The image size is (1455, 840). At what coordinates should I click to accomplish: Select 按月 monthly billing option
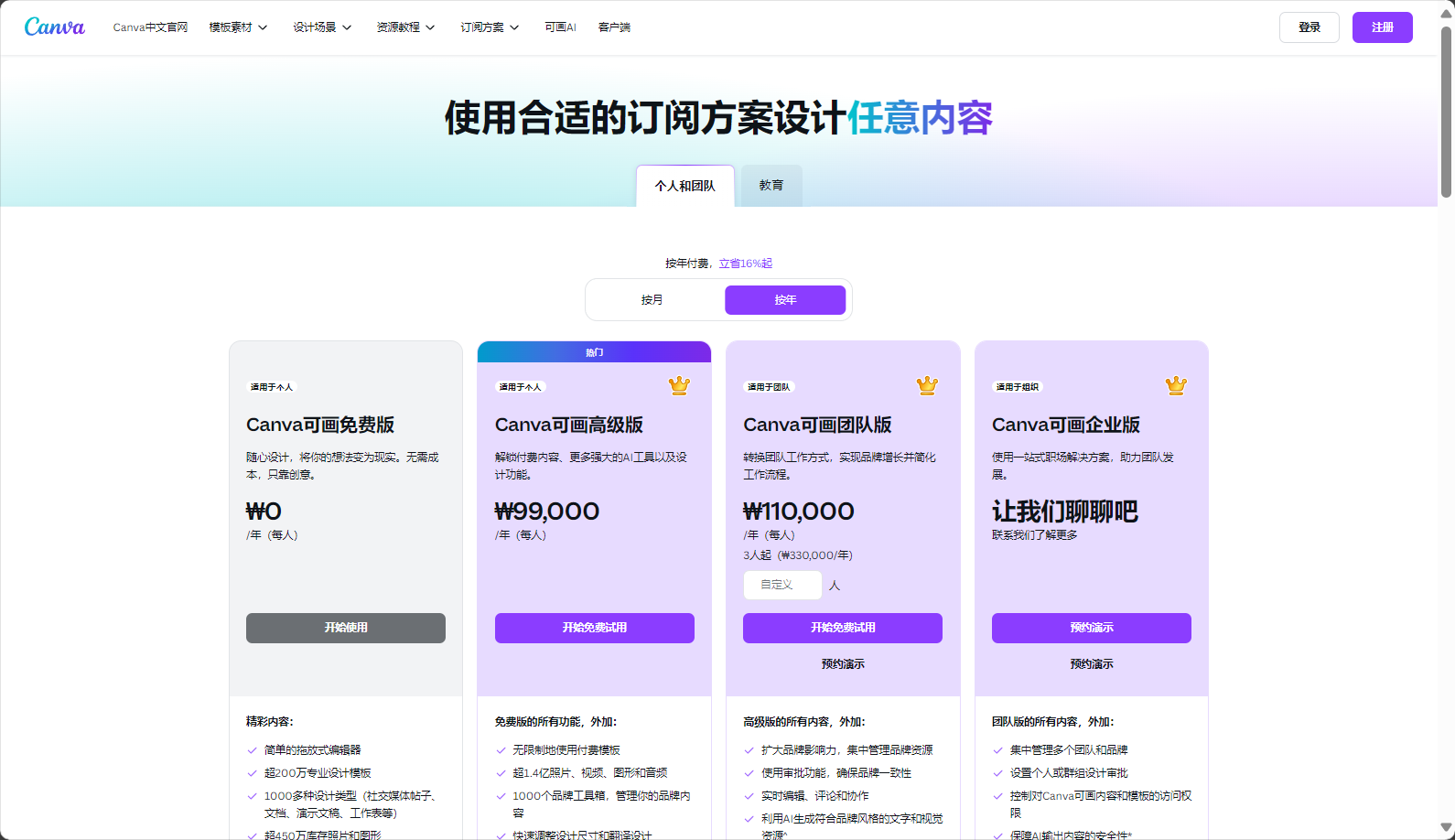652,300
